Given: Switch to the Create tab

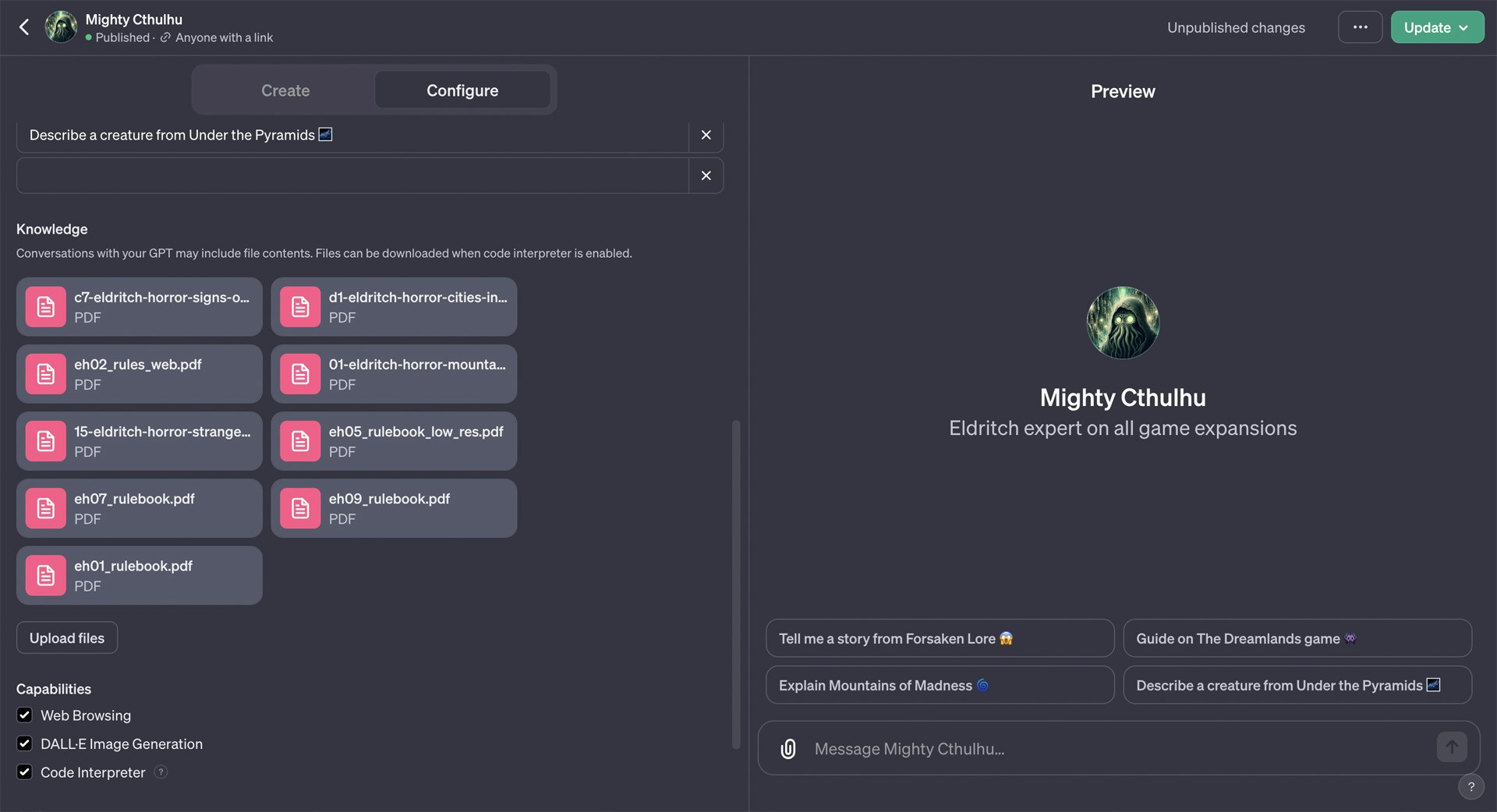Looking at the screenshot, I should [285, 90].
